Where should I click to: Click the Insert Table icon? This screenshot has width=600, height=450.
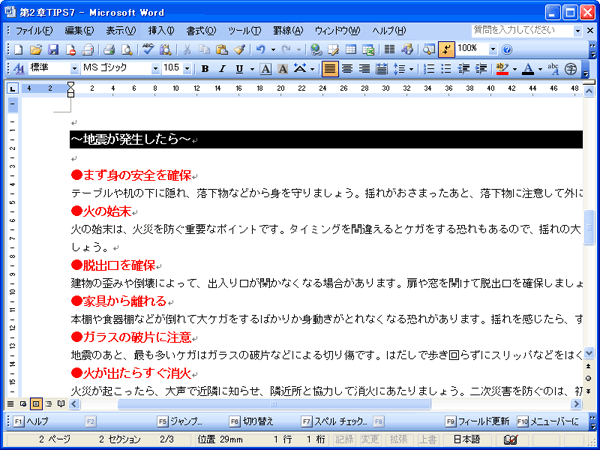351,49
